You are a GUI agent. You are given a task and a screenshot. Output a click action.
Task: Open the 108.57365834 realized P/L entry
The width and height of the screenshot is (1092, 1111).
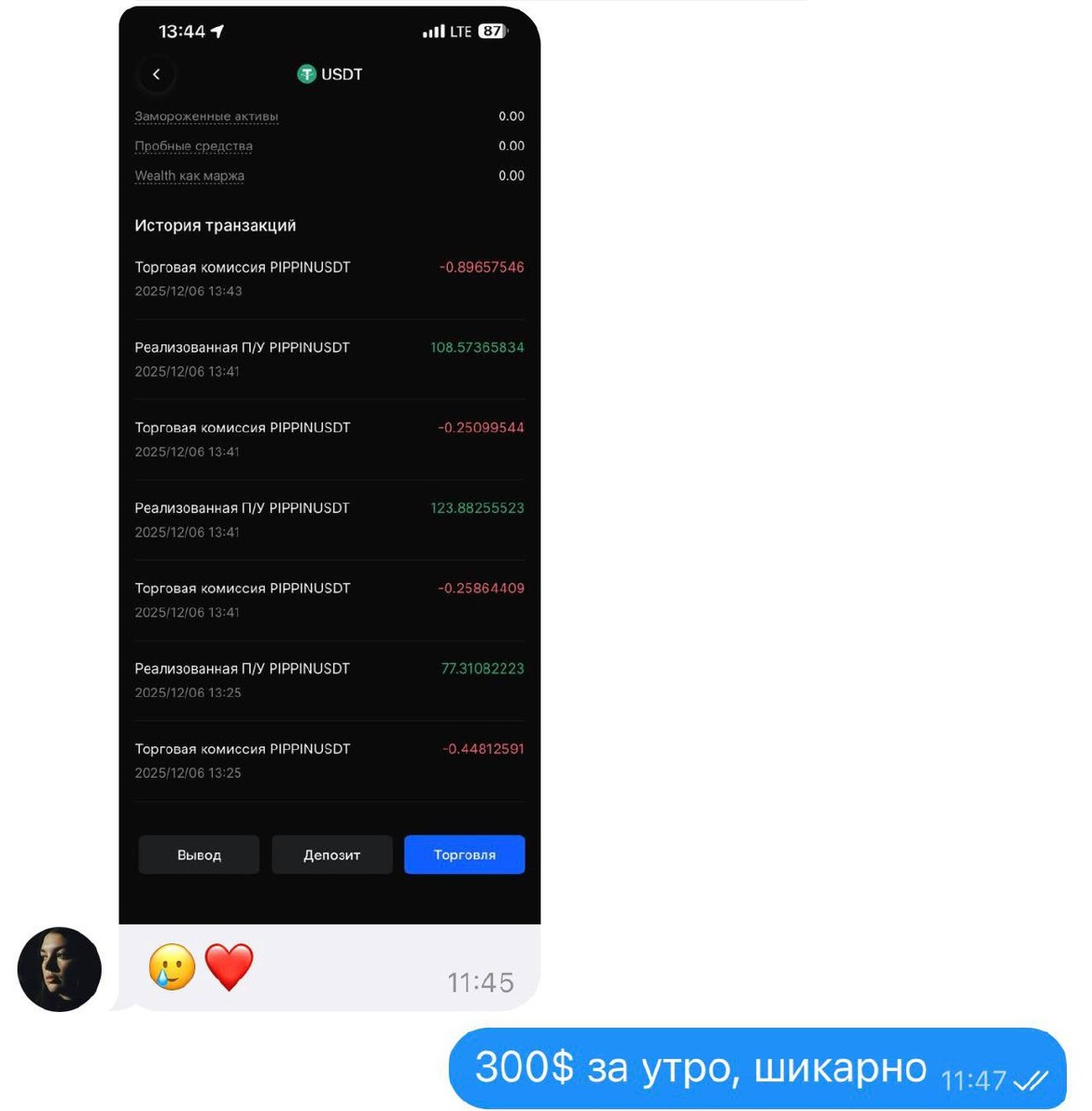329,359
